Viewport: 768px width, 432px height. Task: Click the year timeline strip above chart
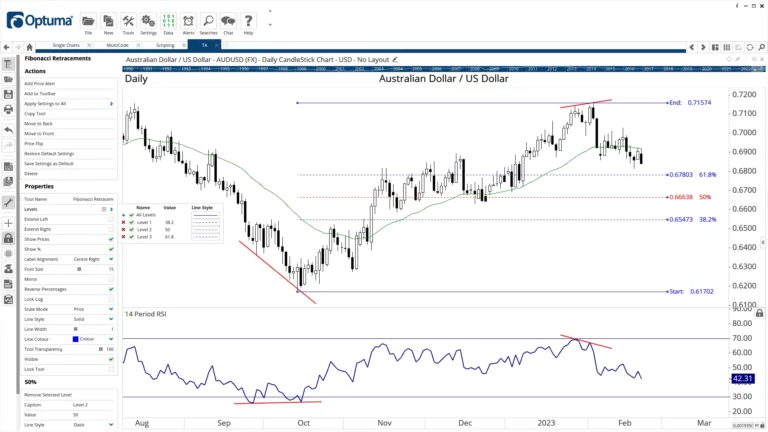pyautogui.click(x=443, y=69)
